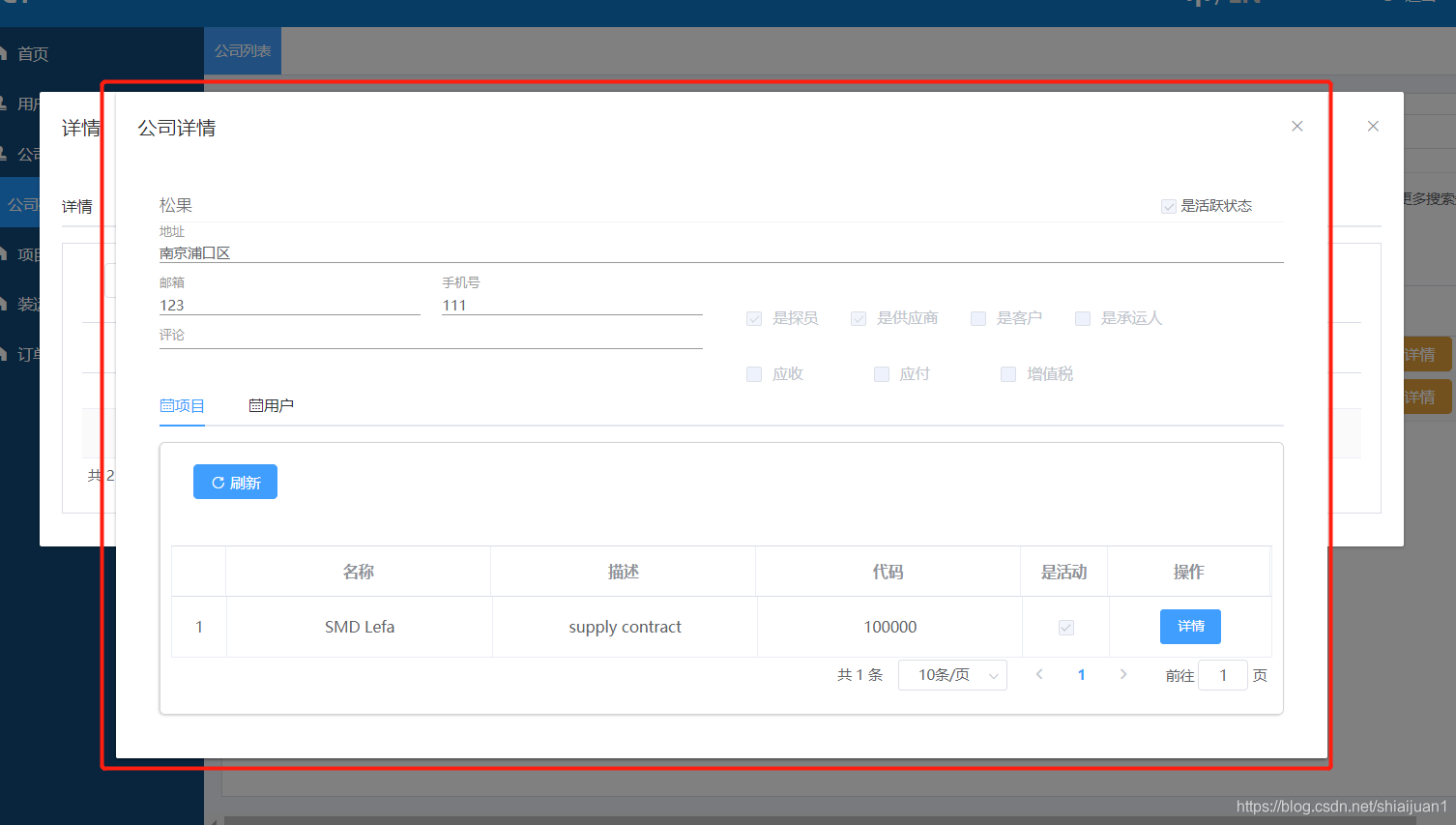
Task: Close the 公司详情 dialog with its X
Action: [x=1297, y=127]
